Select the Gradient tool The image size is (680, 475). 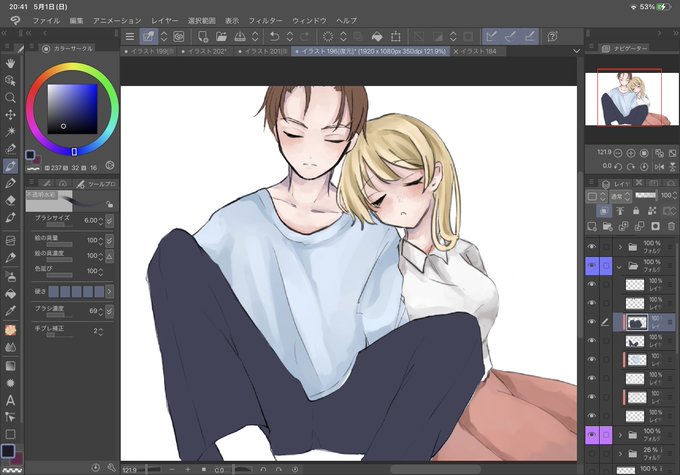click(x=10, y=366)
